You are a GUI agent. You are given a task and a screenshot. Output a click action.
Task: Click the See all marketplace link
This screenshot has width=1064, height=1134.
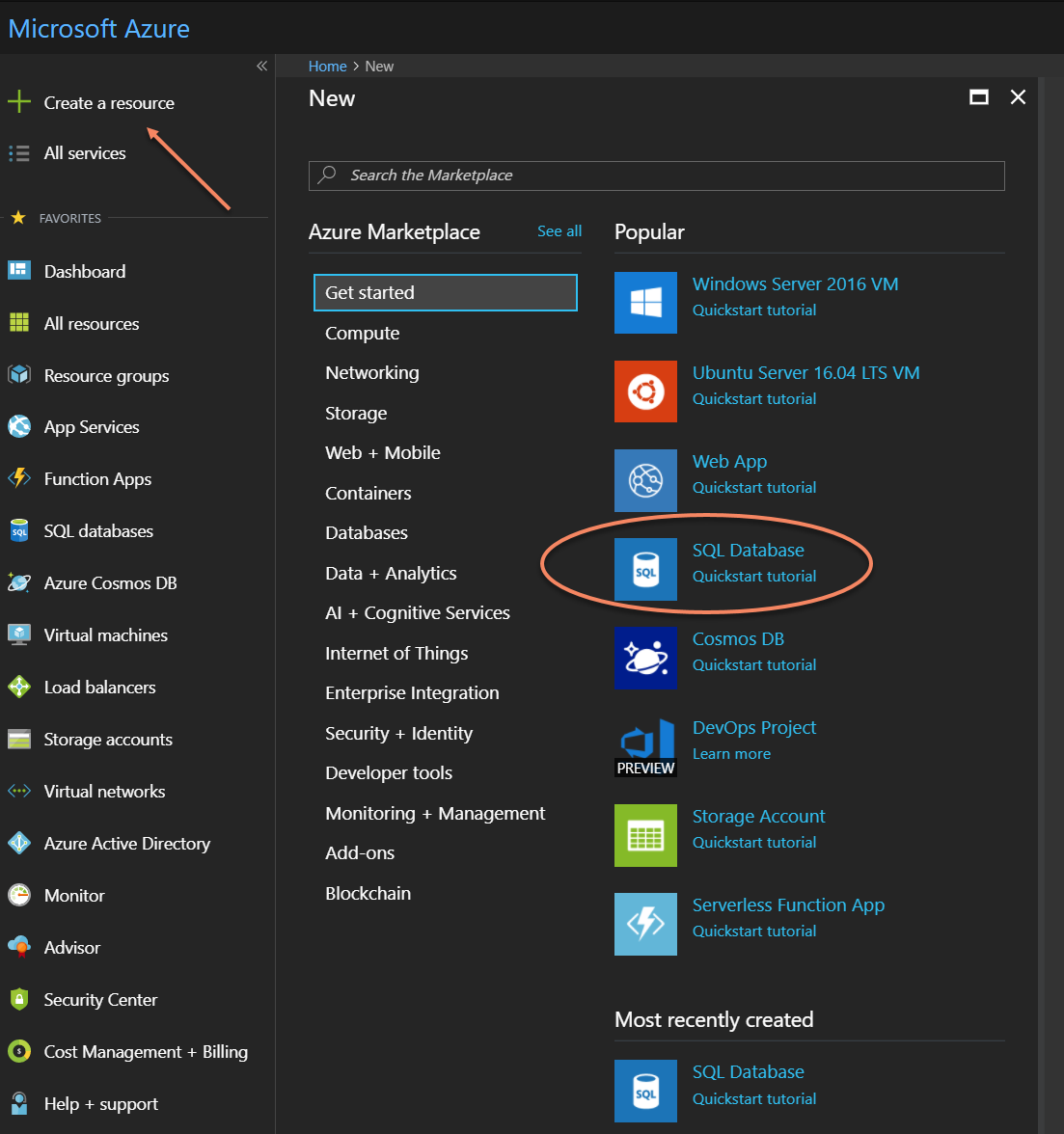tap(559, 231)
